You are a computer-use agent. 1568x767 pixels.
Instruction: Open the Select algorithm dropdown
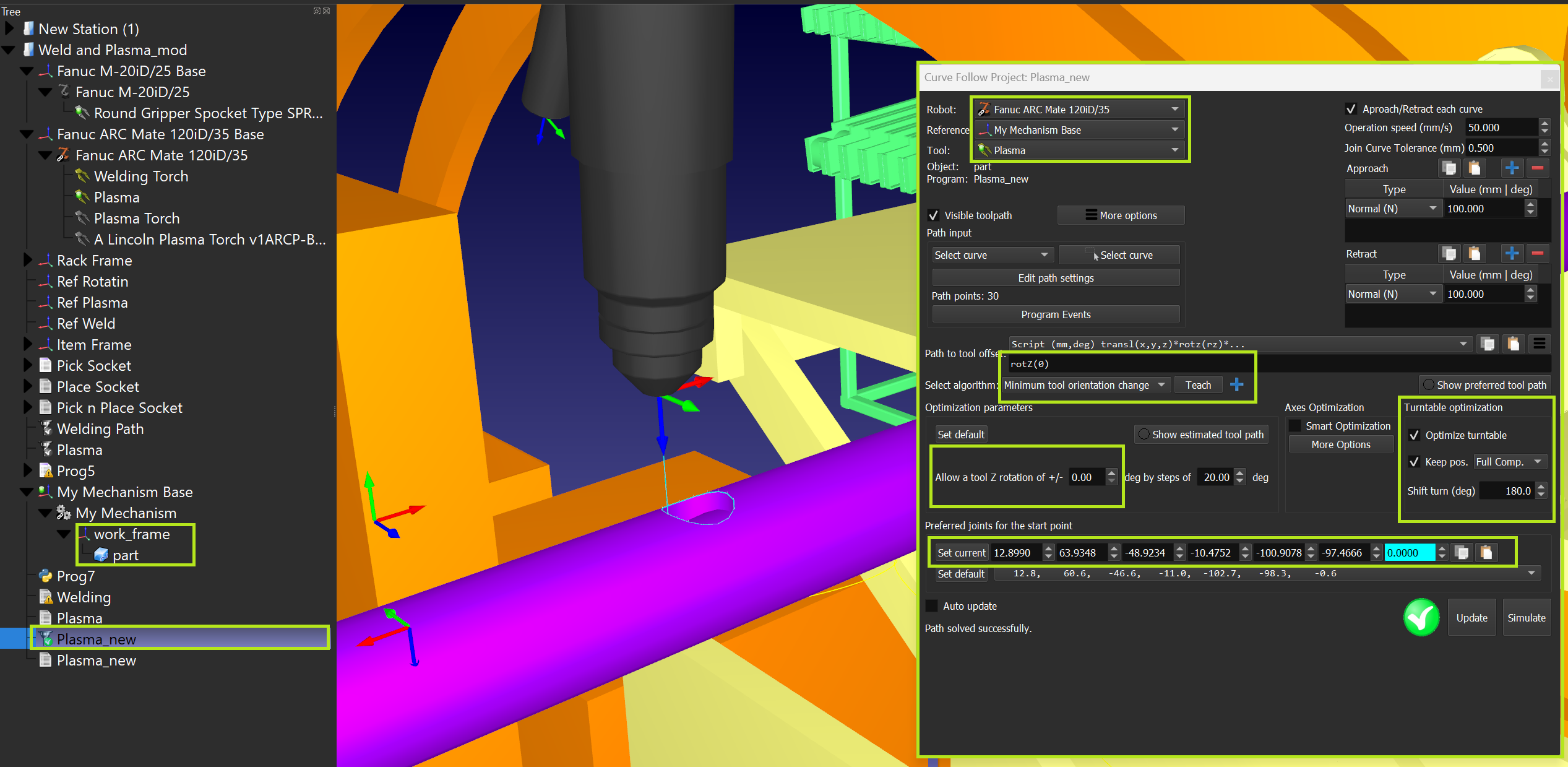(1084, 385)
